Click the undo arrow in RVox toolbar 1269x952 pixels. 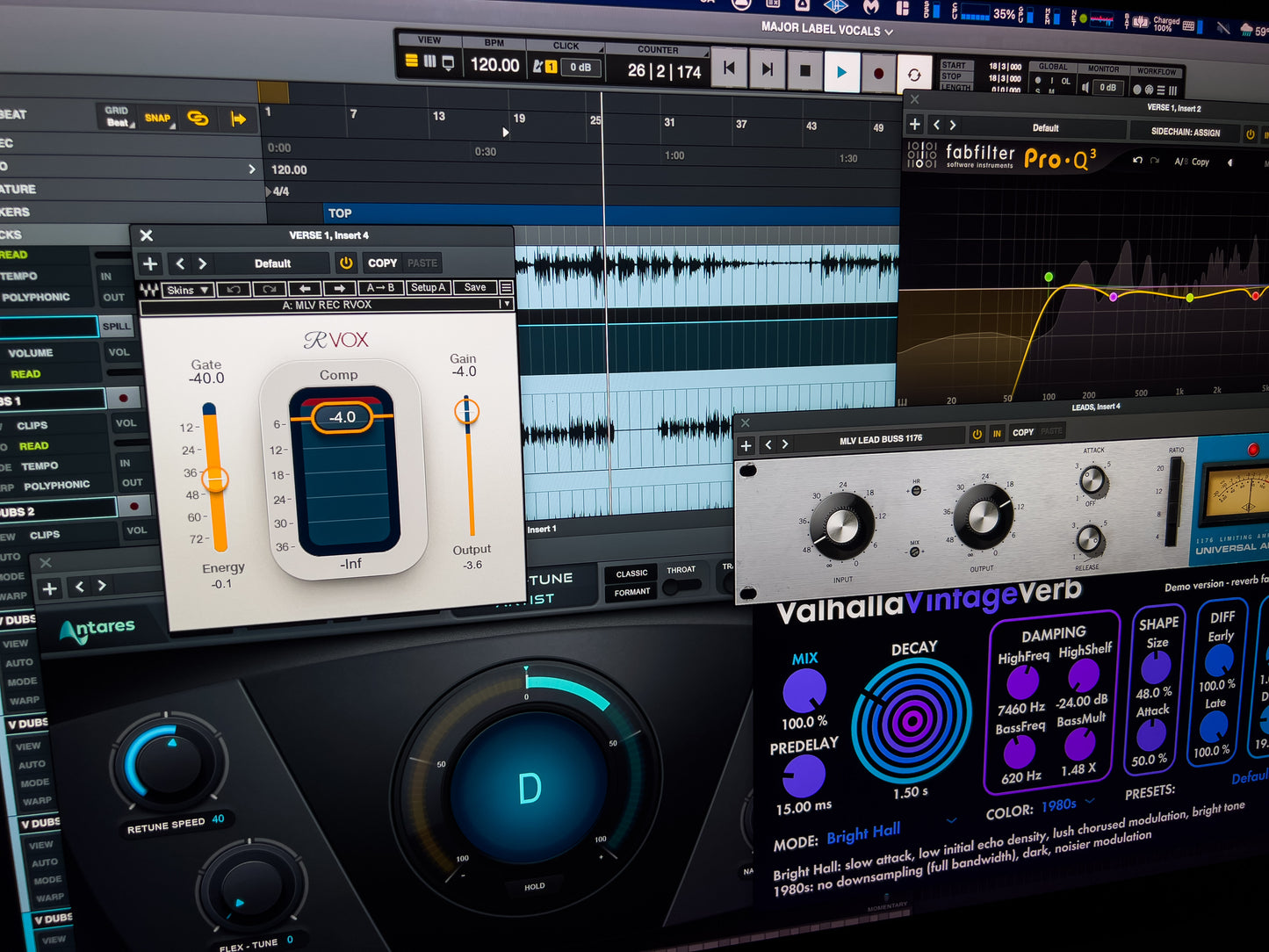click(234, 289)
